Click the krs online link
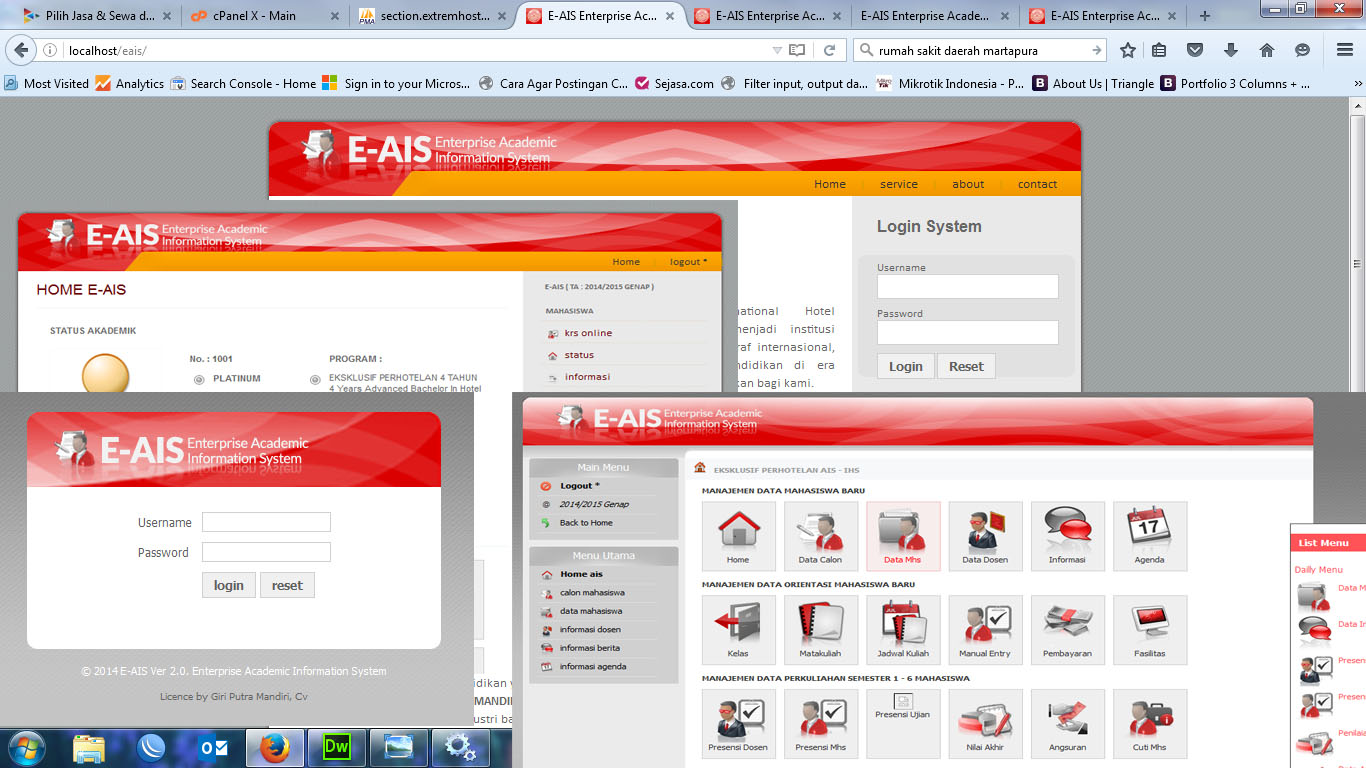 588,333
